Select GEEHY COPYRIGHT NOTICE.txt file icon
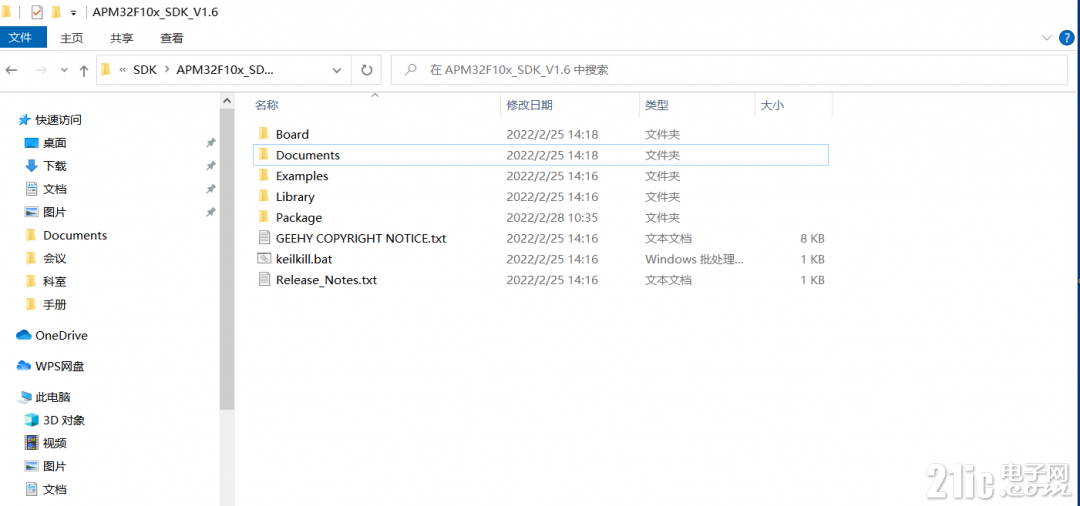The image size is (1080, 506). coord(264,238)
